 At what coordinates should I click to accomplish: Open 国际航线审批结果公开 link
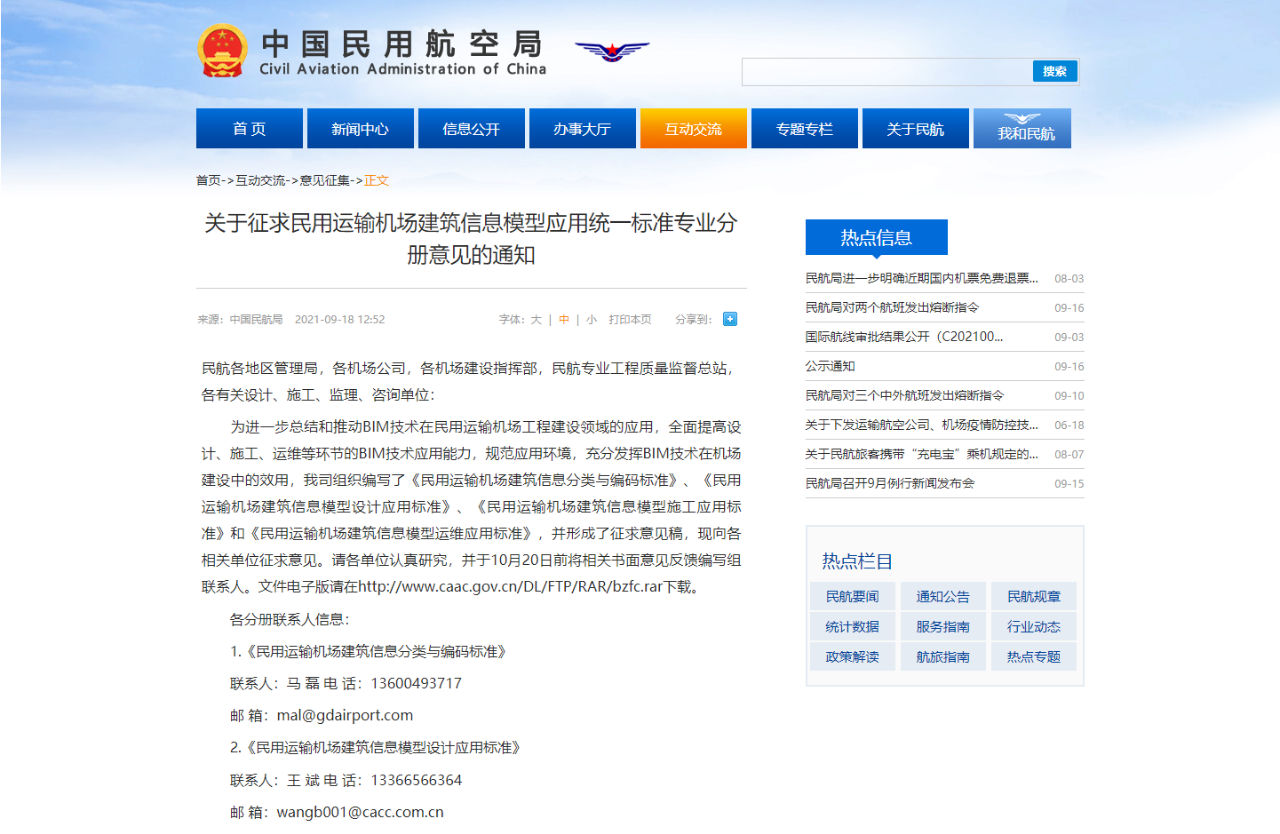pos(904,337)
